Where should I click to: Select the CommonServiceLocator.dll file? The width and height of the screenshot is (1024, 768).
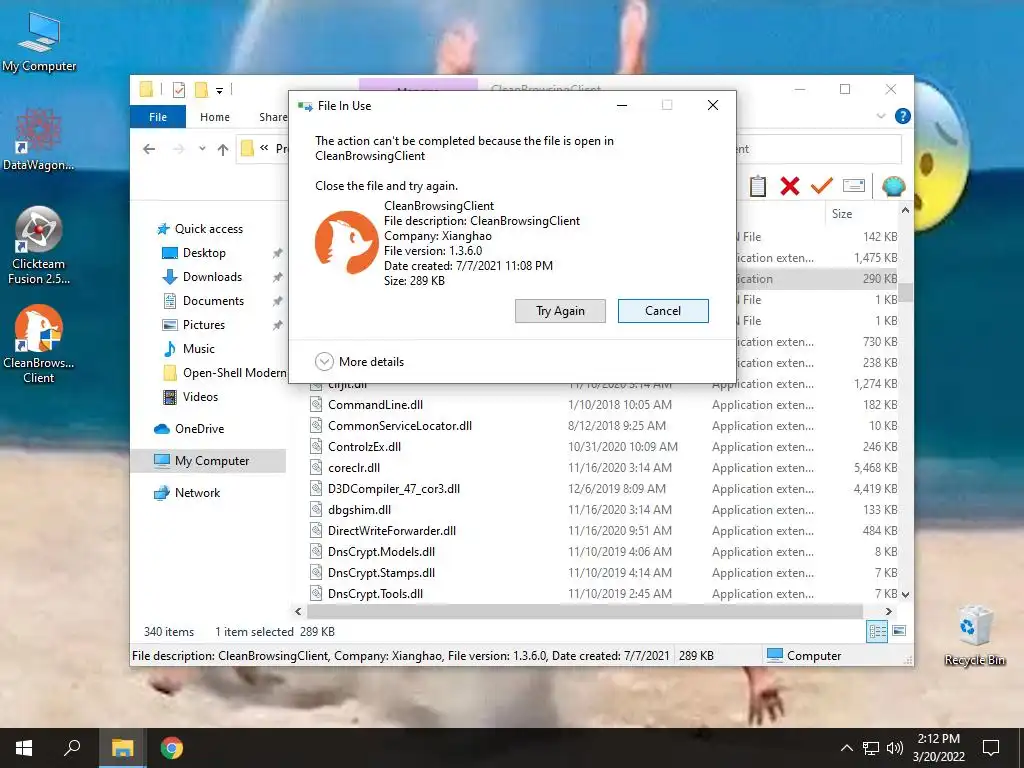click(400, 426)
